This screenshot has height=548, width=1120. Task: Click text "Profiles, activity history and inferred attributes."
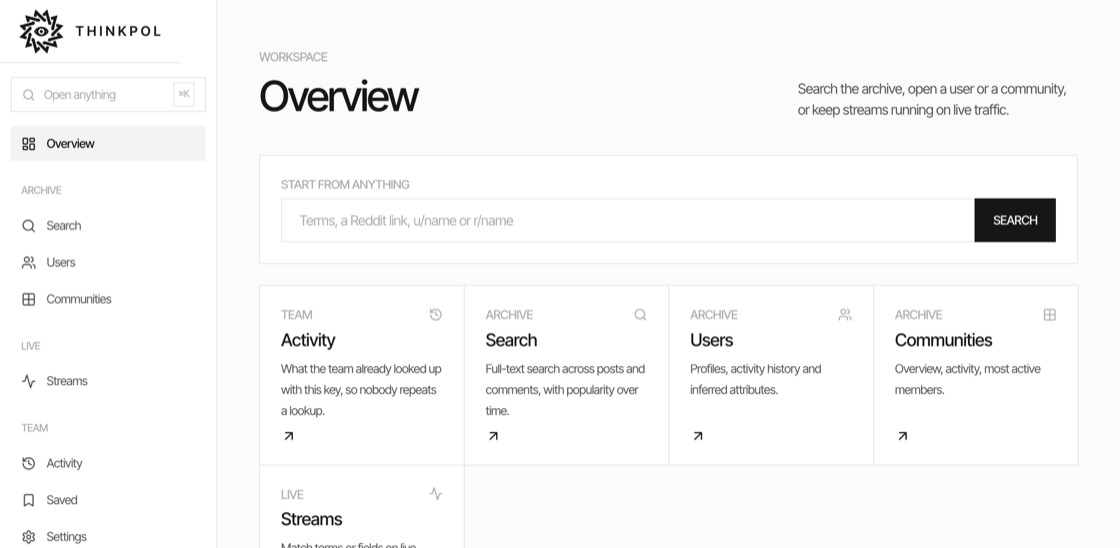(756, 379)
